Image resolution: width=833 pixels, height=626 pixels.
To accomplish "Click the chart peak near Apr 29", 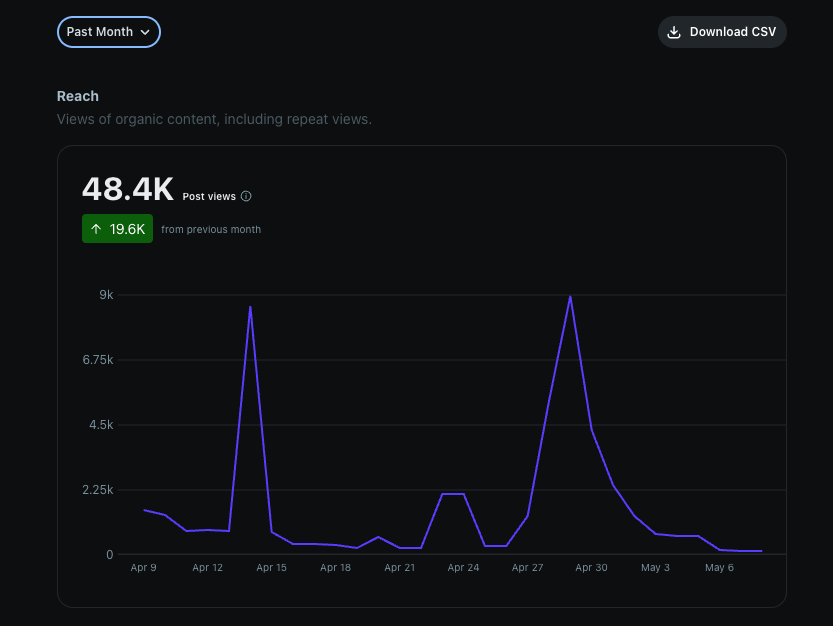I will [570, 297].
